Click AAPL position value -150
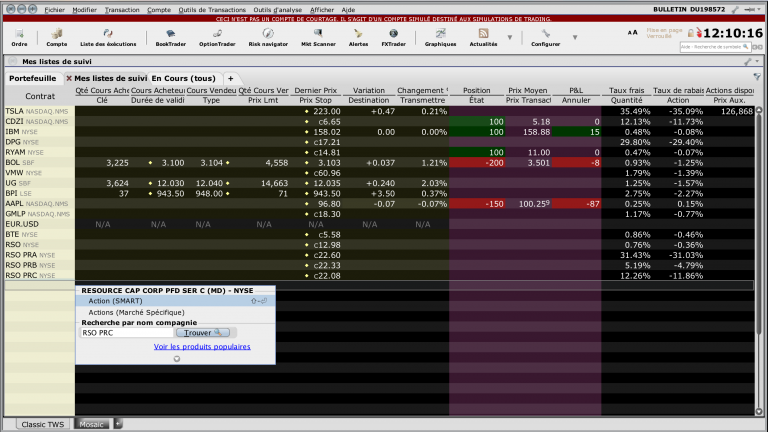The width and height of the screenshot is (768, 432). pyautogui.click(x=477, y=204)
